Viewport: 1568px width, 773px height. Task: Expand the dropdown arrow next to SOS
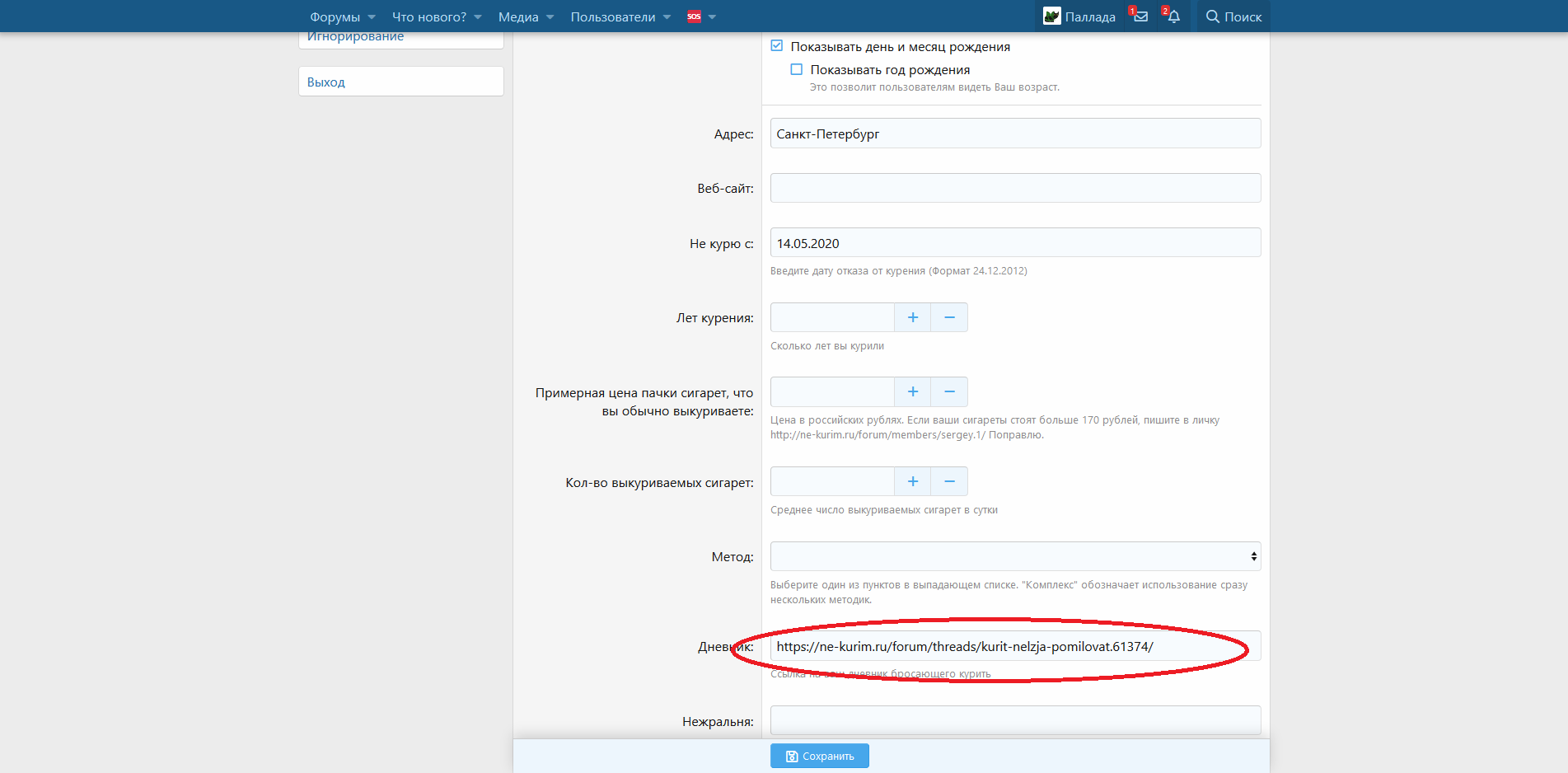coord(712,17)
